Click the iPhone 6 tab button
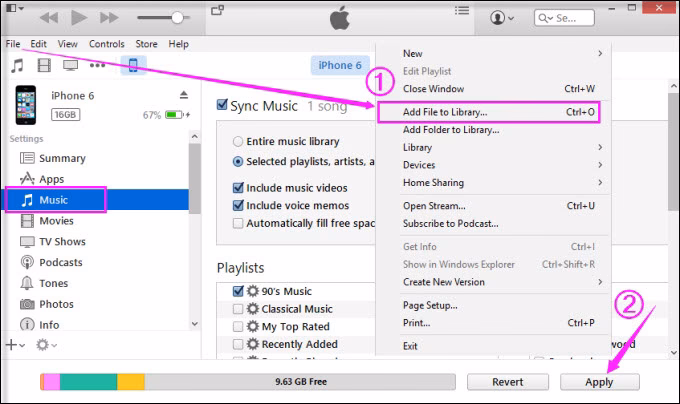This screenshot has width=680, height=404. tap(340, 65)
